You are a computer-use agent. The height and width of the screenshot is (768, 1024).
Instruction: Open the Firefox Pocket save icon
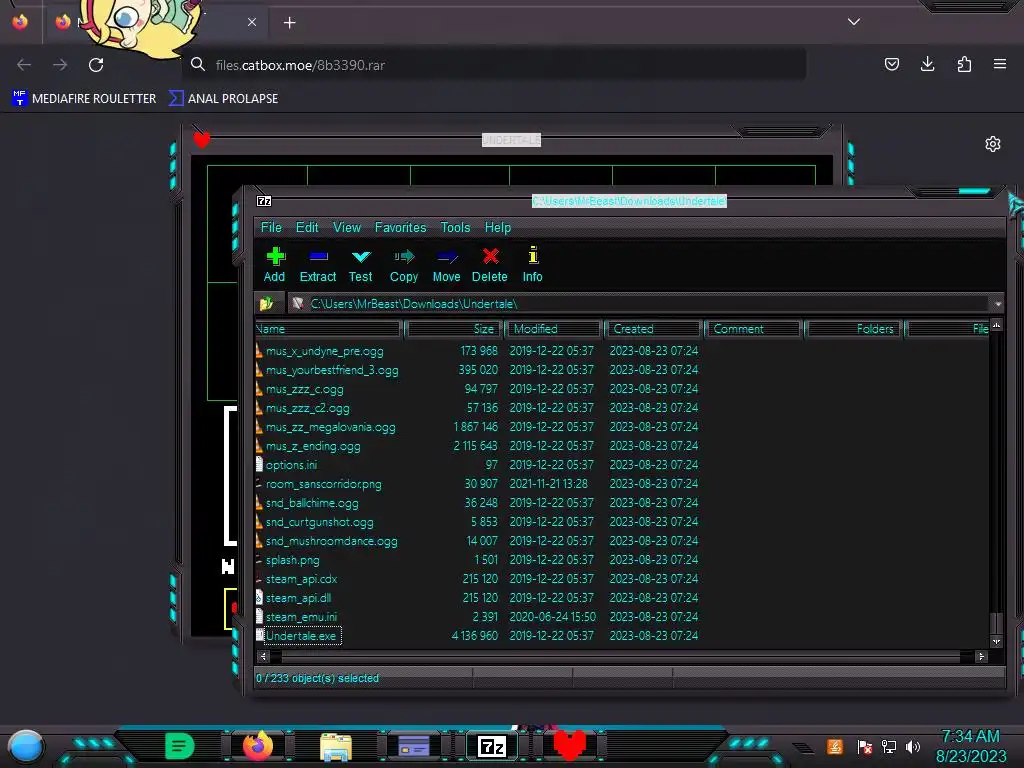tap(891, 64)
